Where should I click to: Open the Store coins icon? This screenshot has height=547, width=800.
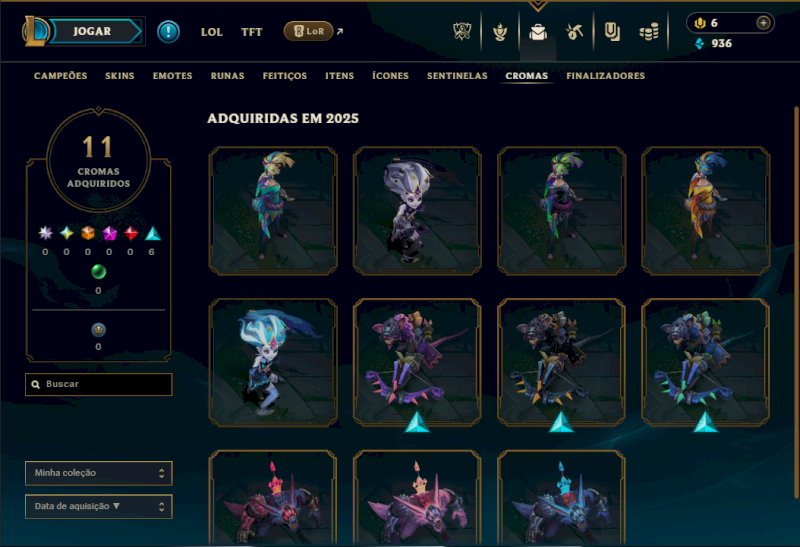649,33
